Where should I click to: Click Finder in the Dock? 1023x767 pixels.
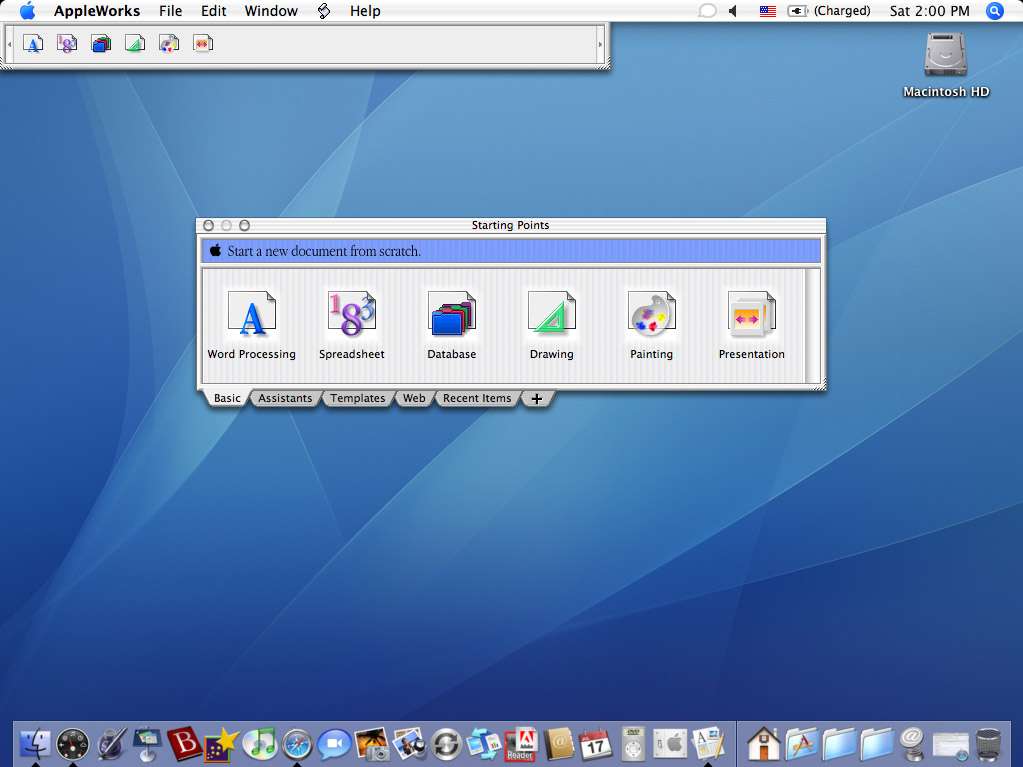[x=35, y=744]
